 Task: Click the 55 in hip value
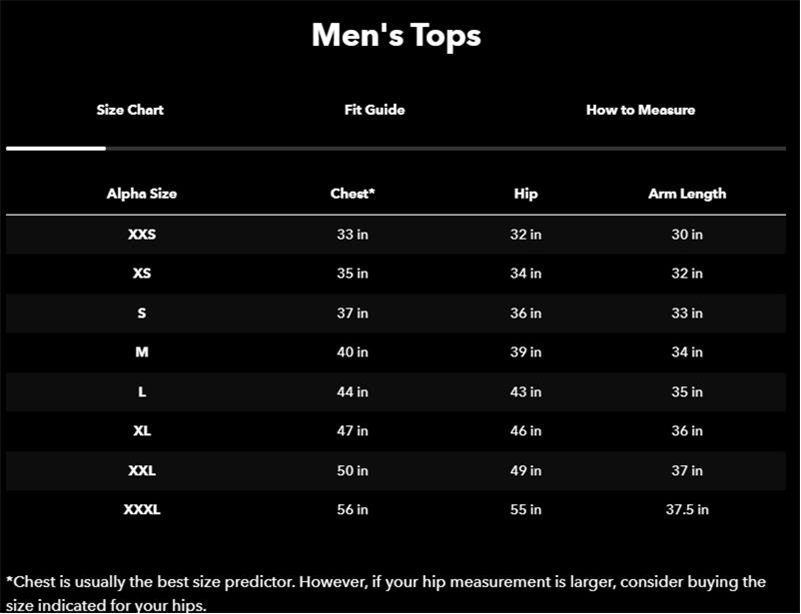pos(526,509)
